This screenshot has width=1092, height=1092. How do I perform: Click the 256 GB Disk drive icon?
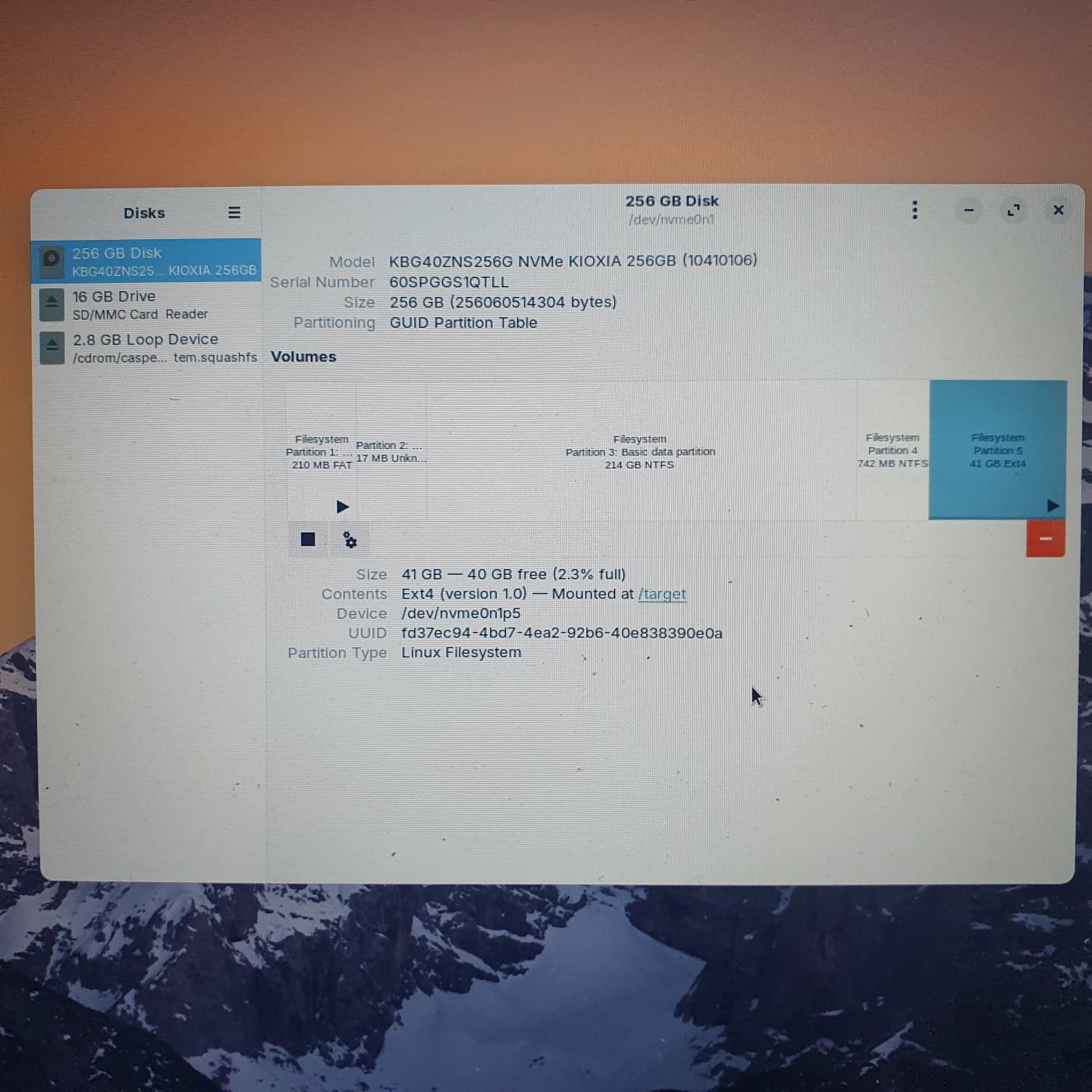click(51, 259)
